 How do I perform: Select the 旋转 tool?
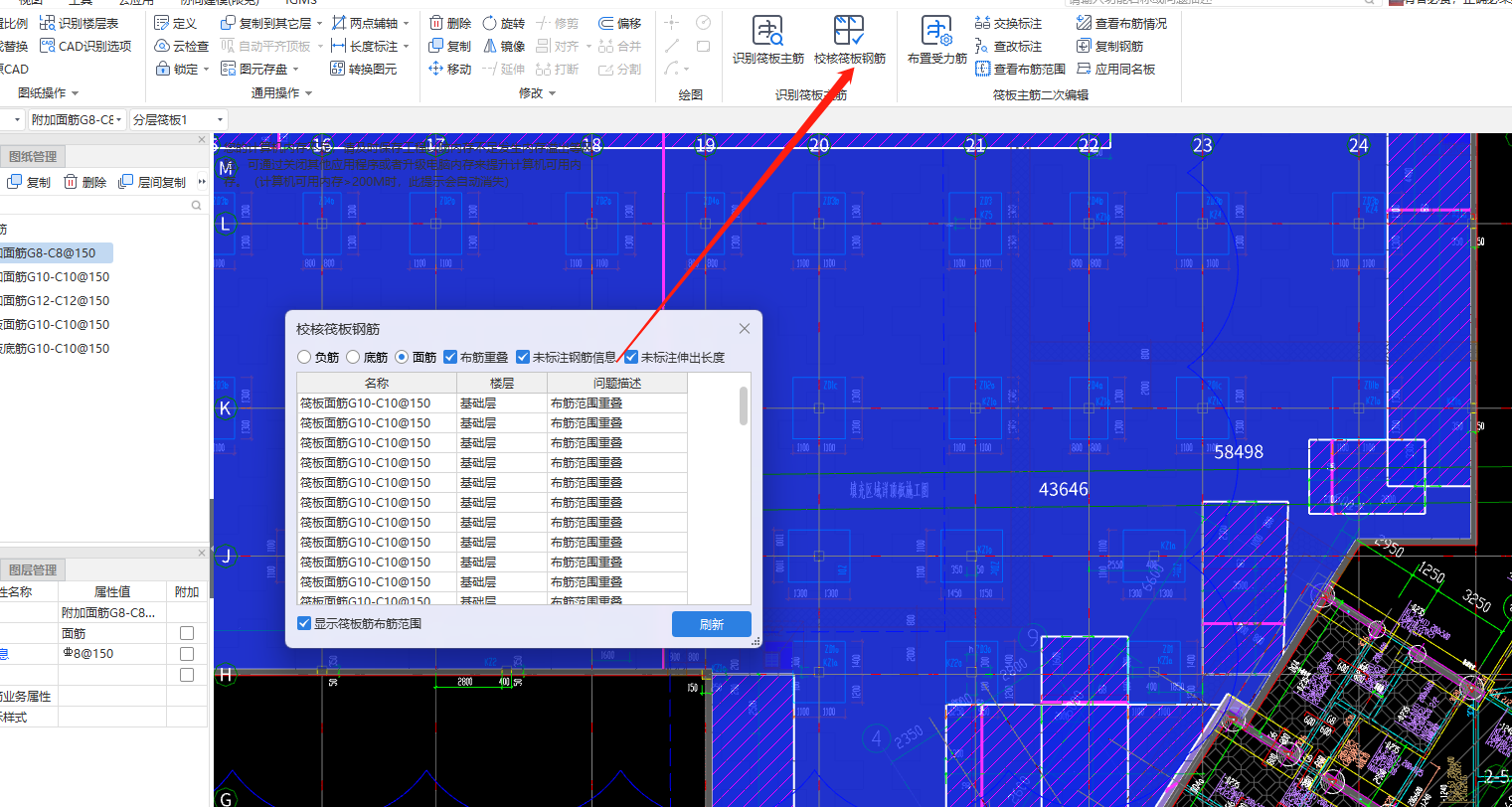503,23
